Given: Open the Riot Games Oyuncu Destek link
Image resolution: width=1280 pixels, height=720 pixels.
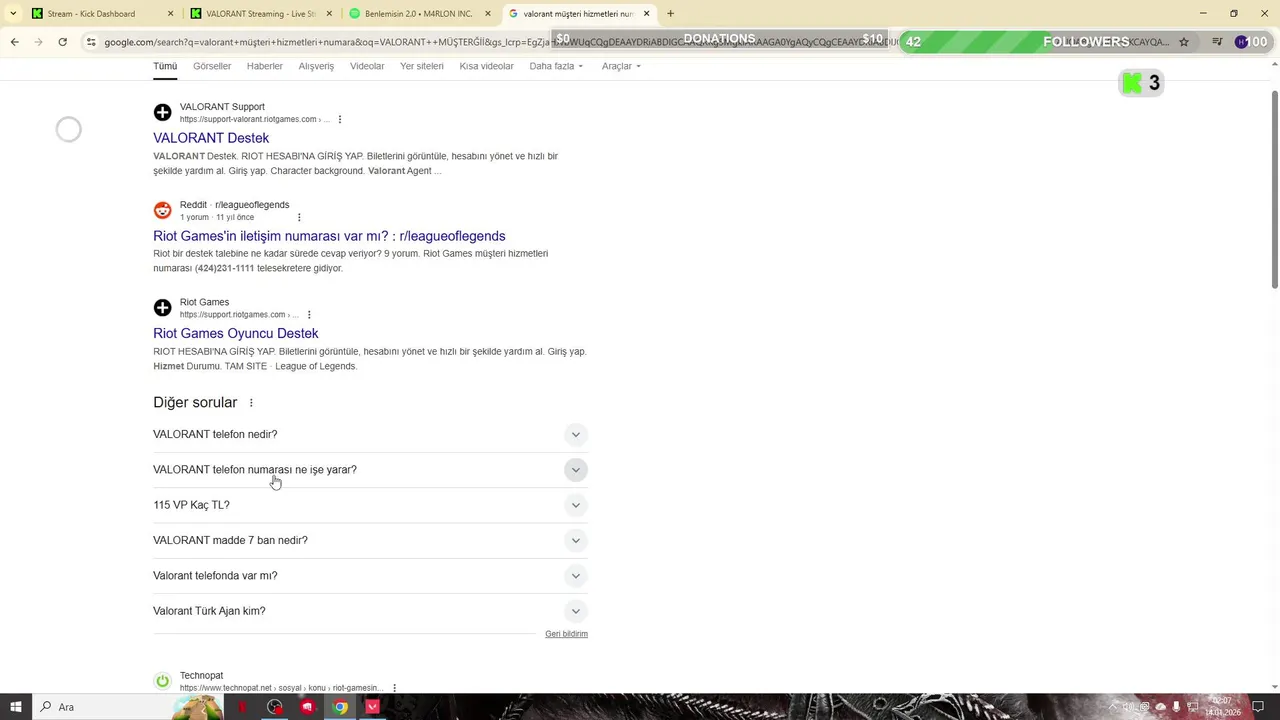Looking at the screenshot, I should pos(236,334).
